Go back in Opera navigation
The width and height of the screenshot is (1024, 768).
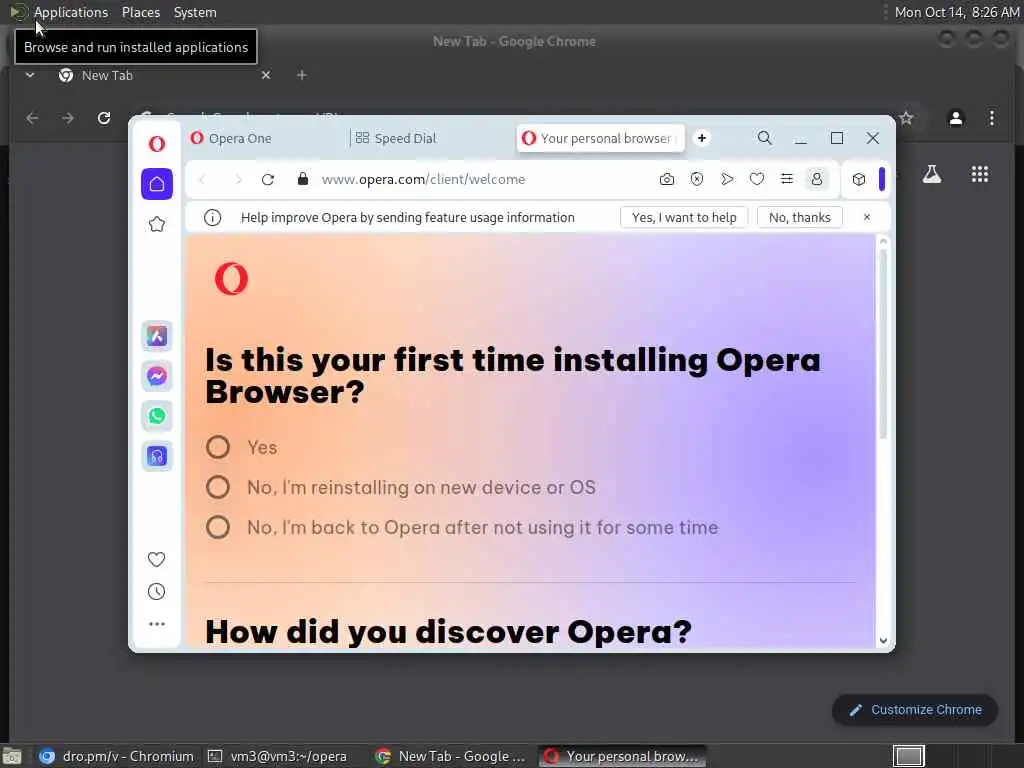(202, 180)
